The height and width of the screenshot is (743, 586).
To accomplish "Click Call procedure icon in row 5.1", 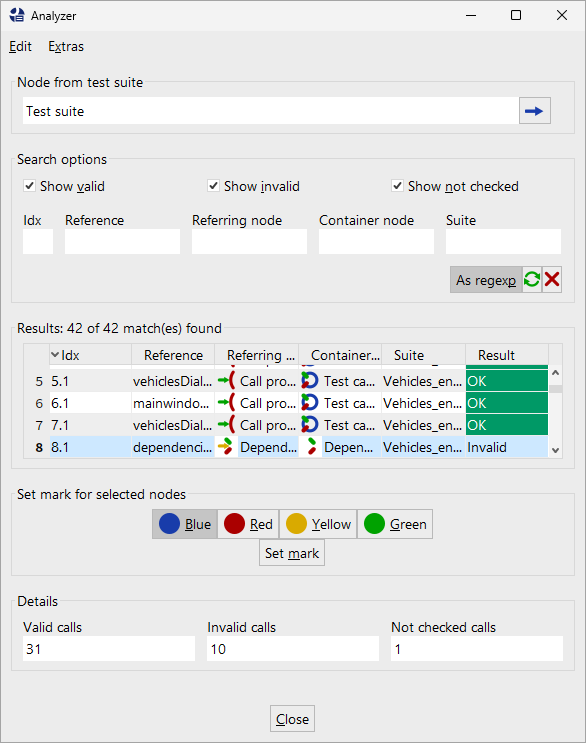I will (x=226, y=381).
